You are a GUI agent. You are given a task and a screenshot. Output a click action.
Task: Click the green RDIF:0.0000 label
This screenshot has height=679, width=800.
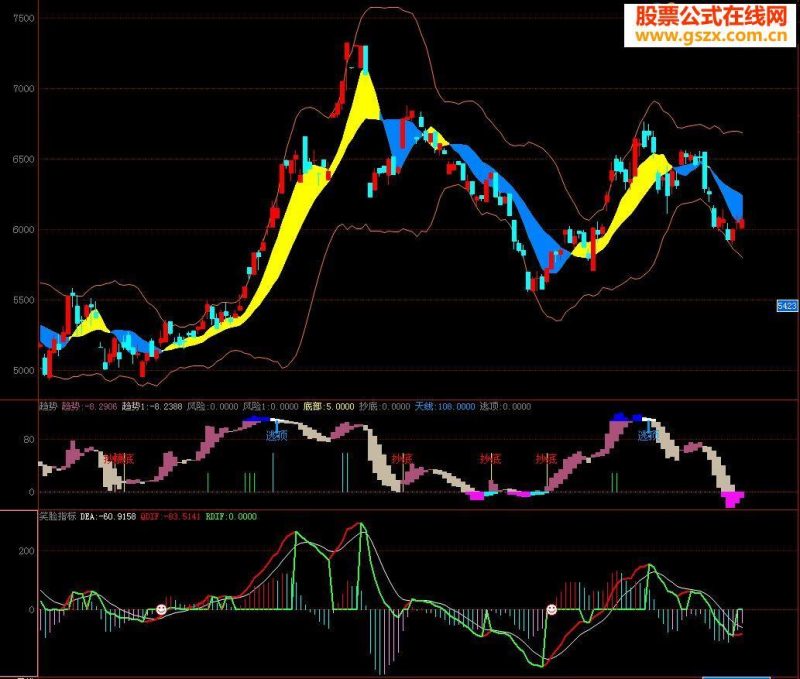point(231,516)
